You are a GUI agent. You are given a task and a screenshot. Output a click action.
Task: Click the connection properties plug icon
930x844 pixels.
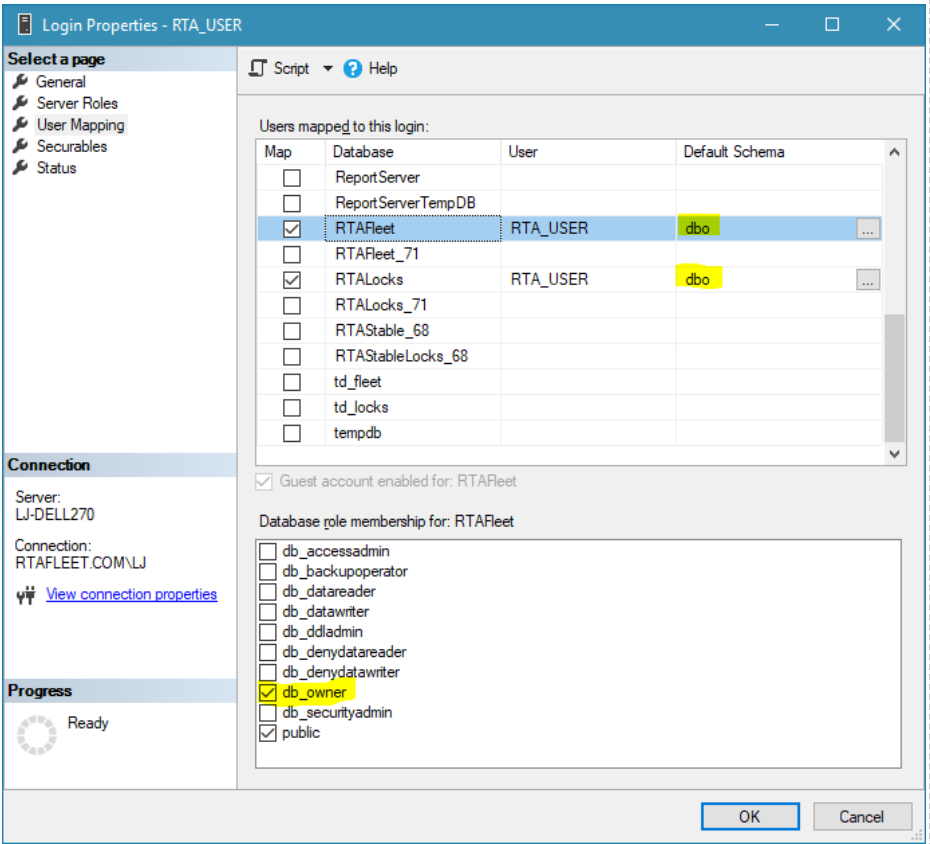[27, 595]
